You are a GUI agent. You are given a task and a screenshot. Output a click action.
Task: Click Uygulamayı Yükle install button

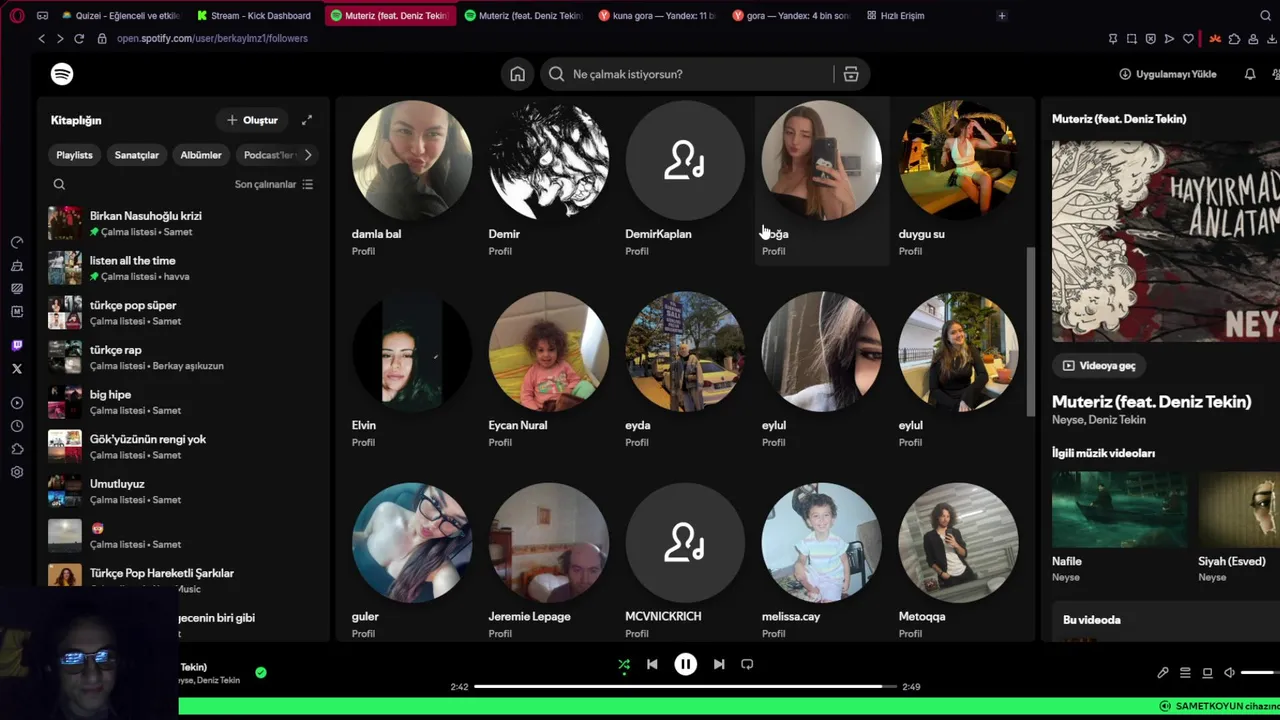[1168, 74]
